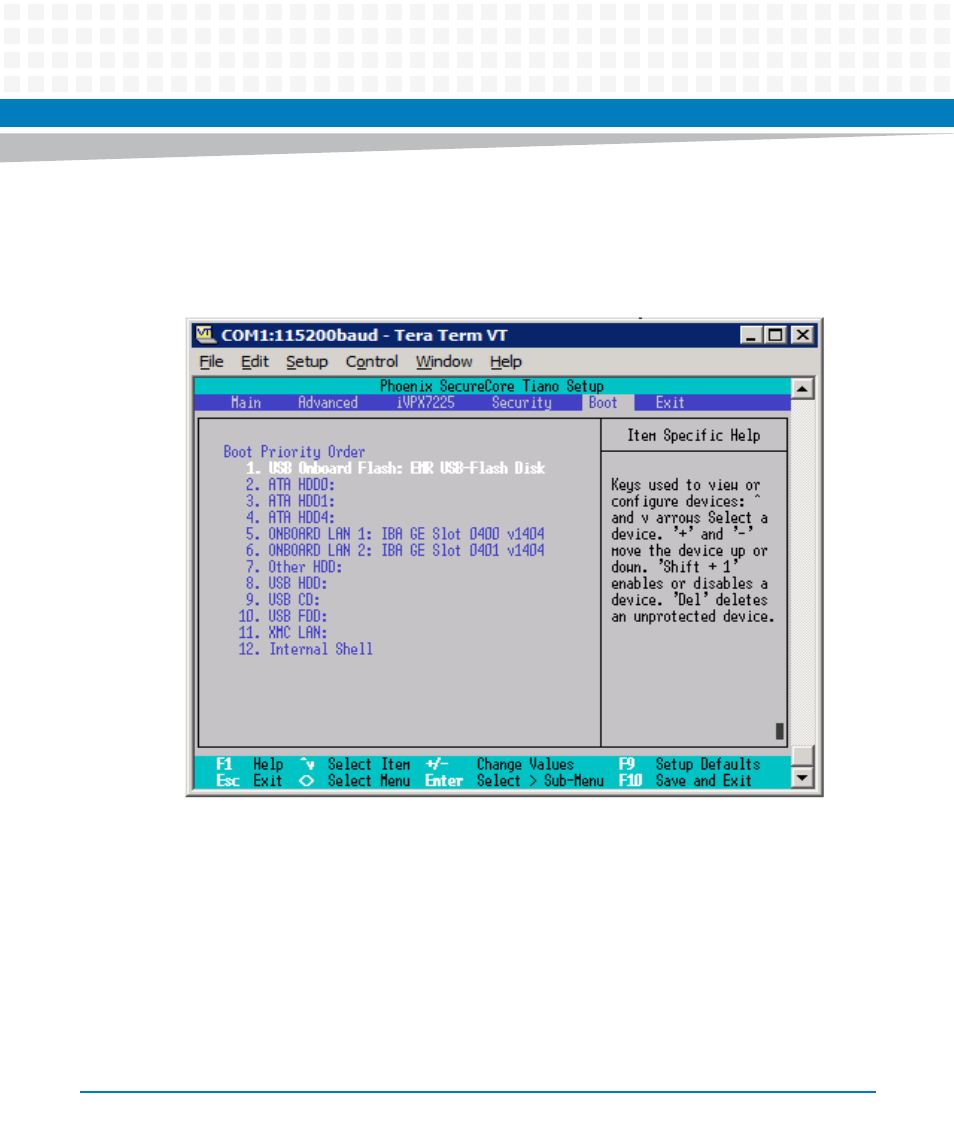Select boot entry 9. USB CD
The width and height of the screenshot is (954, 1145).
coord(283,600)
